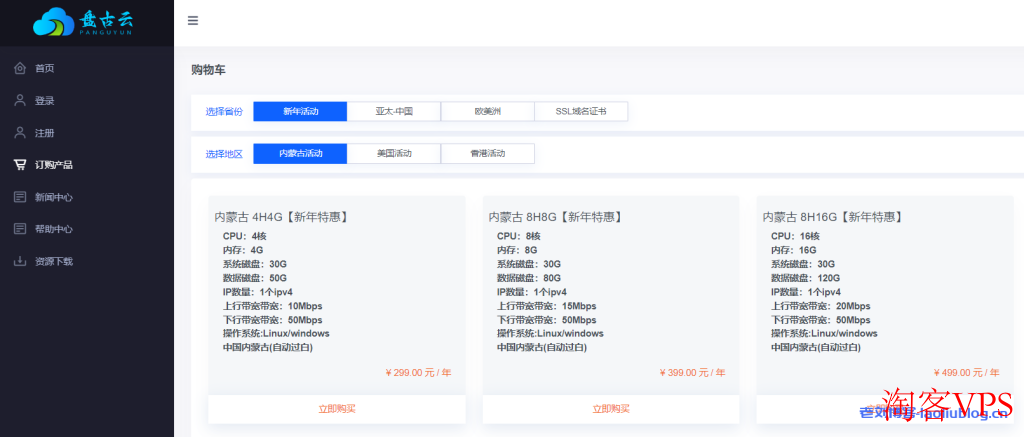Select the 美国活动 region tab
Screen dimensions: 1024x437
394,154
